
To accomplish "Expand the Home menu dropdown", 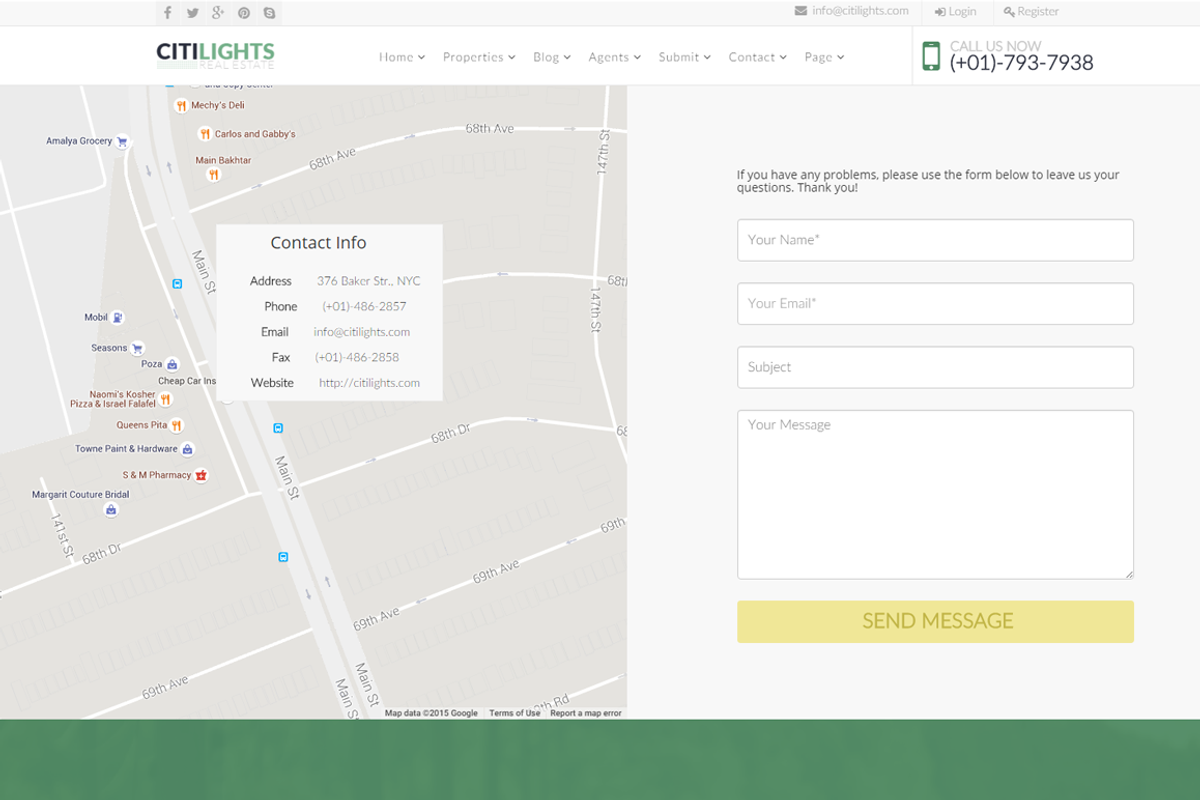I will [x=402, y=57].
